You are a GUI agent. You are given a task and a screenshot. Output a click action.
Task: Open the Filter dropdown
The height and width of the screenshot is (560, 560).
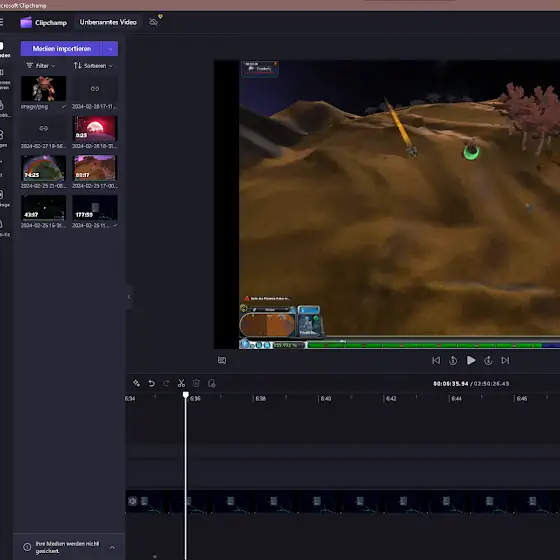41,66
